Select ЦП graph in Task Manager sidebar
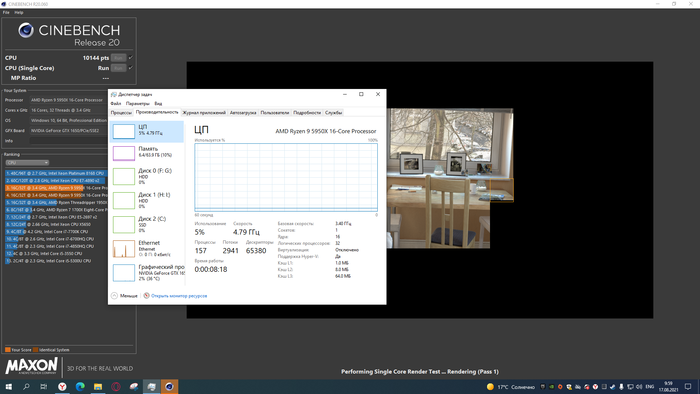Viewport: 700px width, 394px height. [147, 131]
